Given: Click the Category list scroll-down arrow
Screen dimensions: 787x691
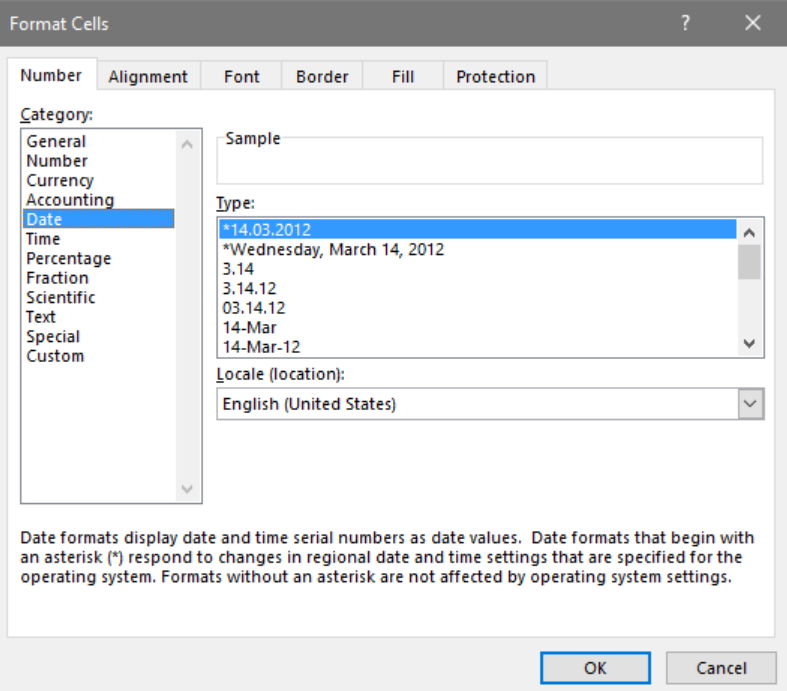Looking at the screenshot, I should click(187, 489).
